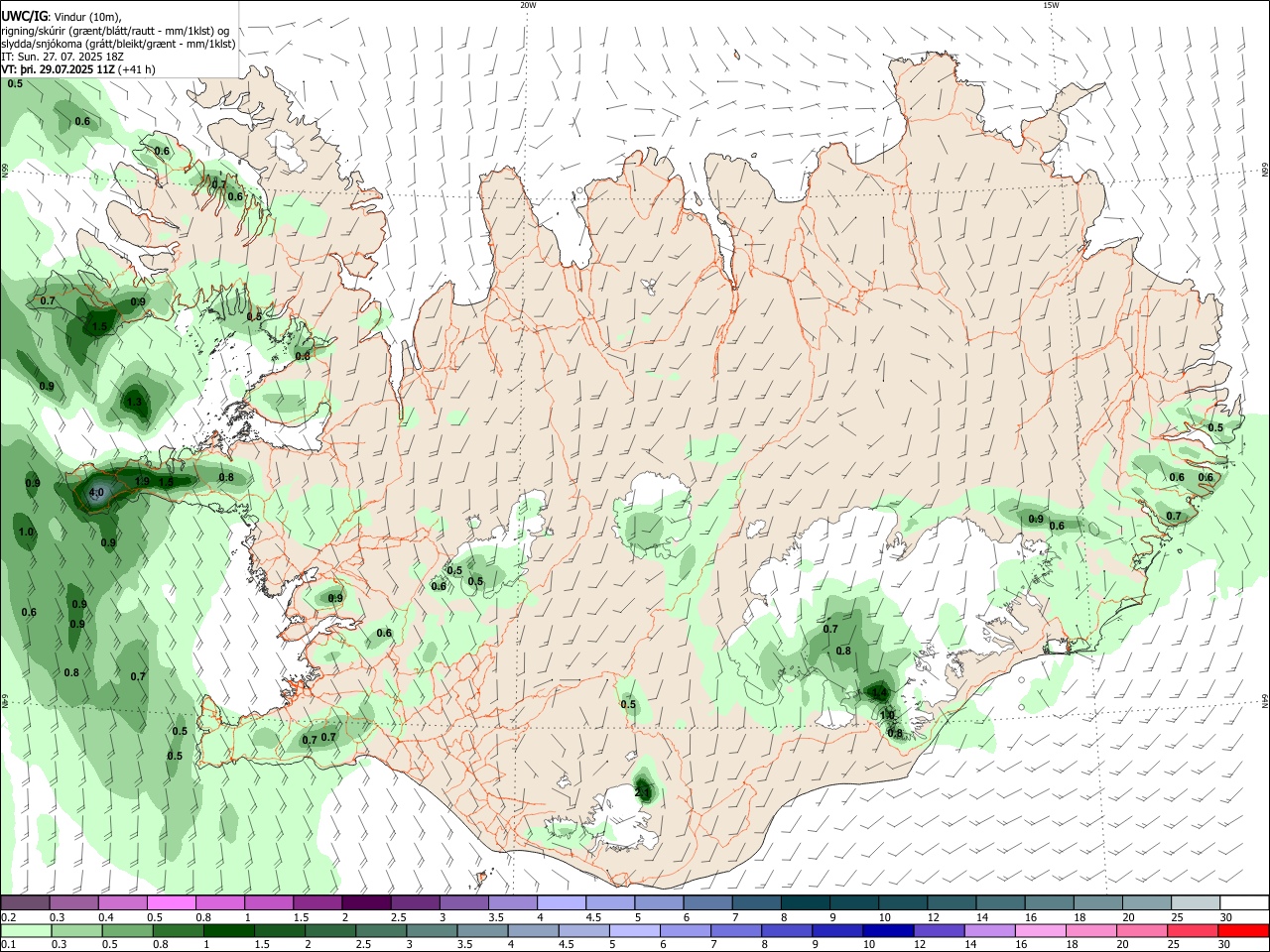This screenshot has height=952, width=1270.
Task: Click the 'VT: þri. 29.07.2025 11Z (+41 h)' line
Action: click(x=78, y=69)
